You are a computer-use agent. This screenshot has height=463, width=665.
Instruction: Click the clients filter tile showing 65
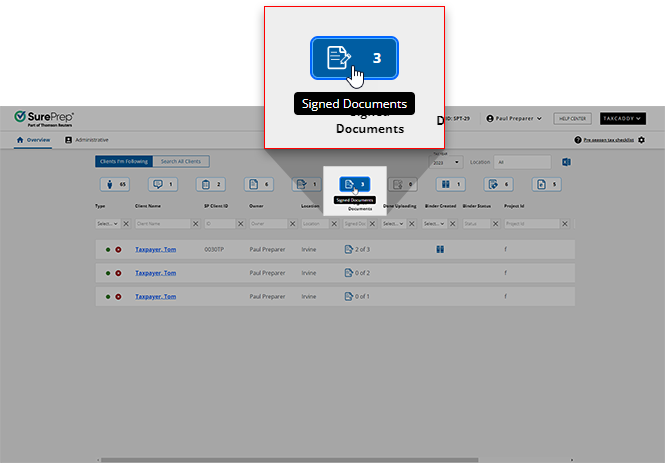(x=115, y=184)
